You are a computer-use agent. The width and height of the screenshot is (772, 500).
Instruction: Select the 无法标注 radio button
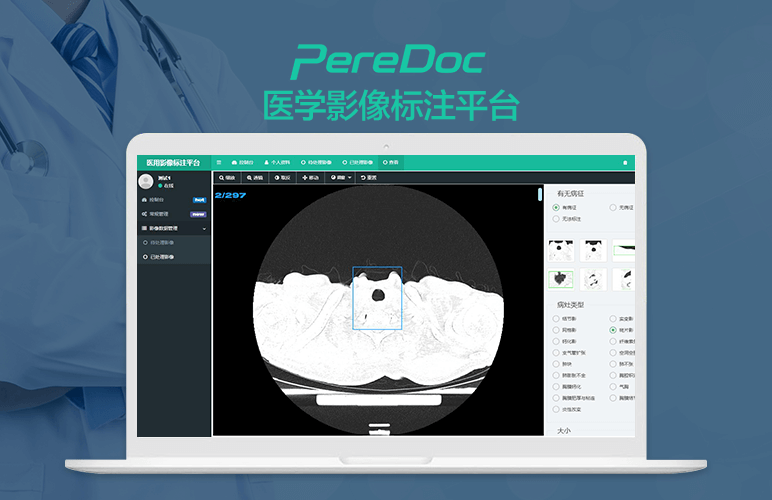tap(556, 218)
